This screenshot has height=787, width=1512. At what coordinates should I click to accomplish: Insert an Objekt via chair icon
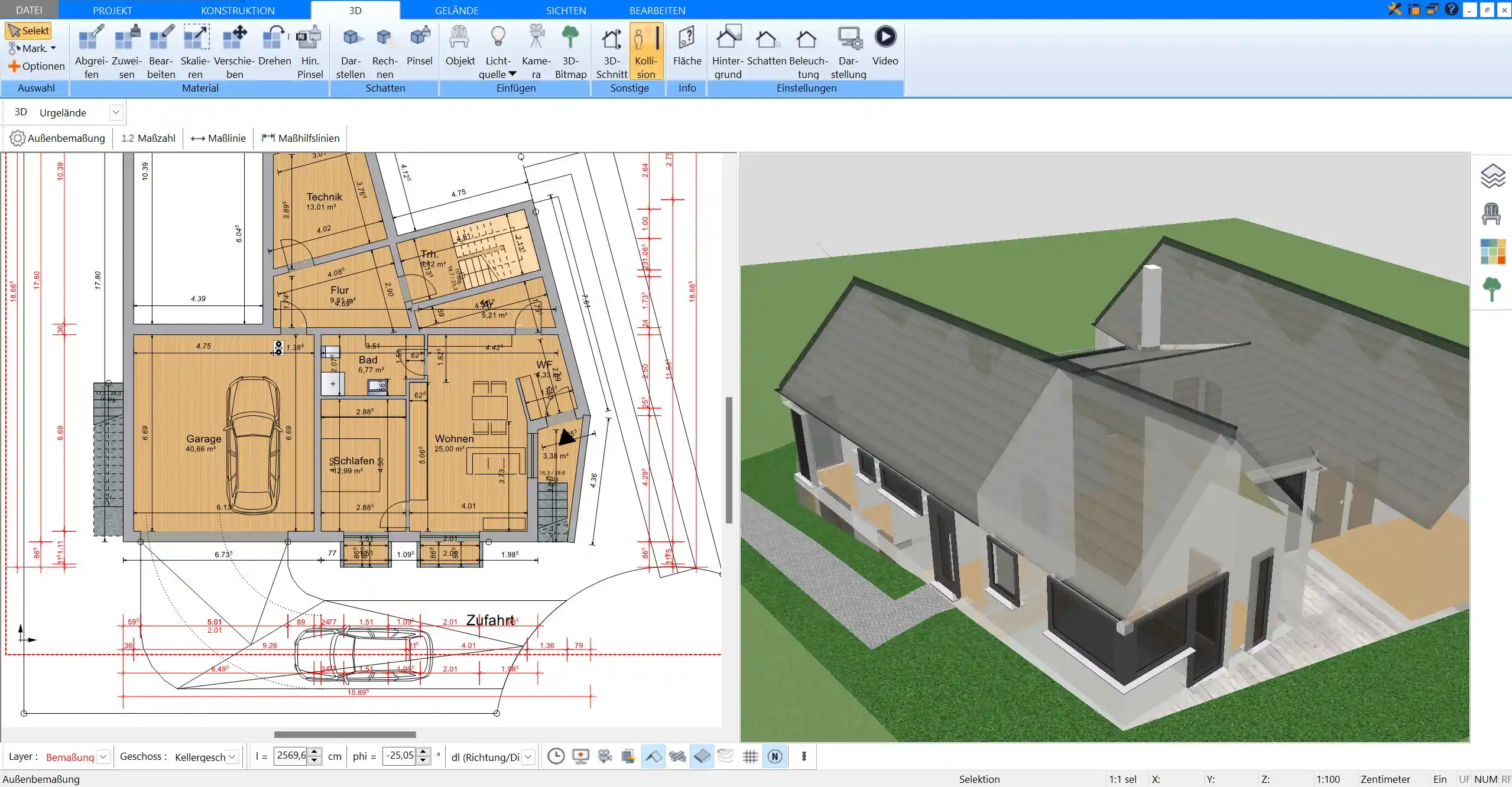460,46
